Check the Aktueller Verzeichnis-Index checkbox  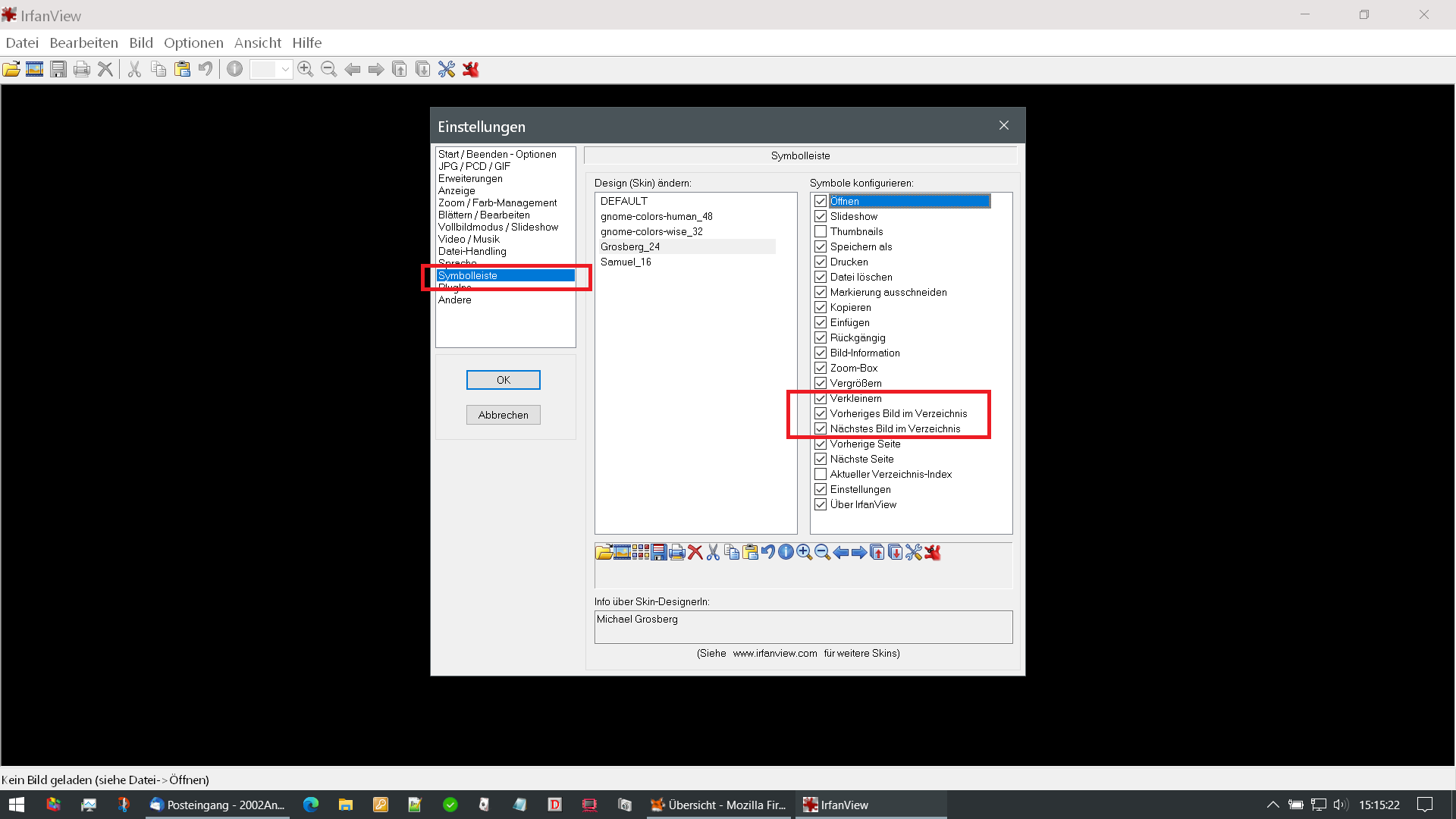tap(821, 474)
